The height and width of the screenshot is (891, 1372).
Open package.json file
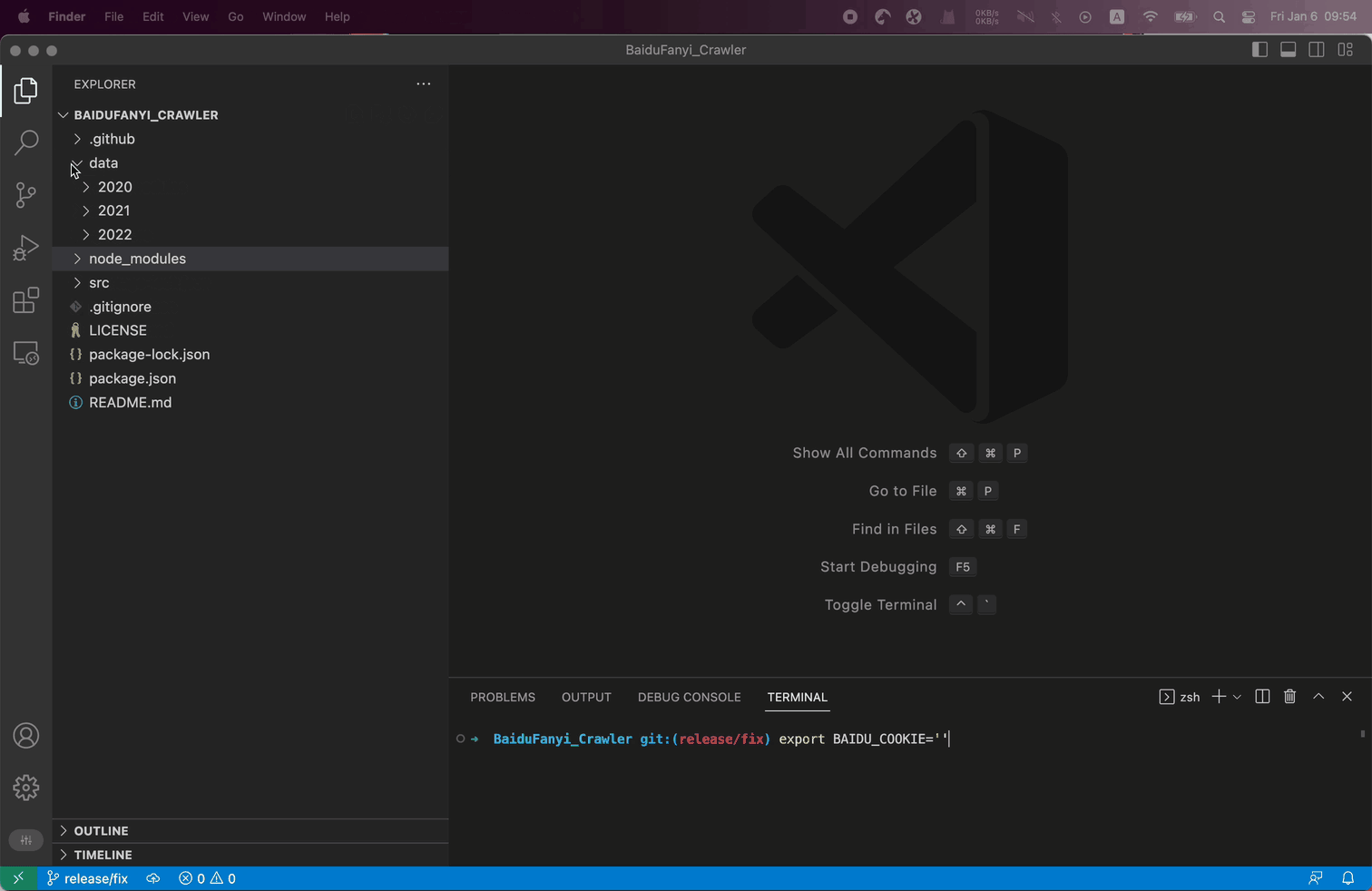coord(250,378)
